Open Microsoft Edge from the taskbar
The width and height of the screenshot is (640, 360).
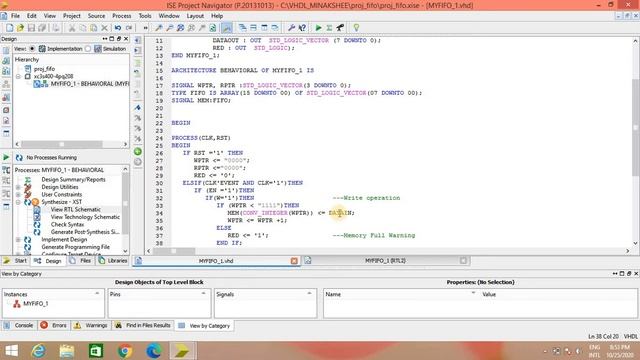[154, 351]
